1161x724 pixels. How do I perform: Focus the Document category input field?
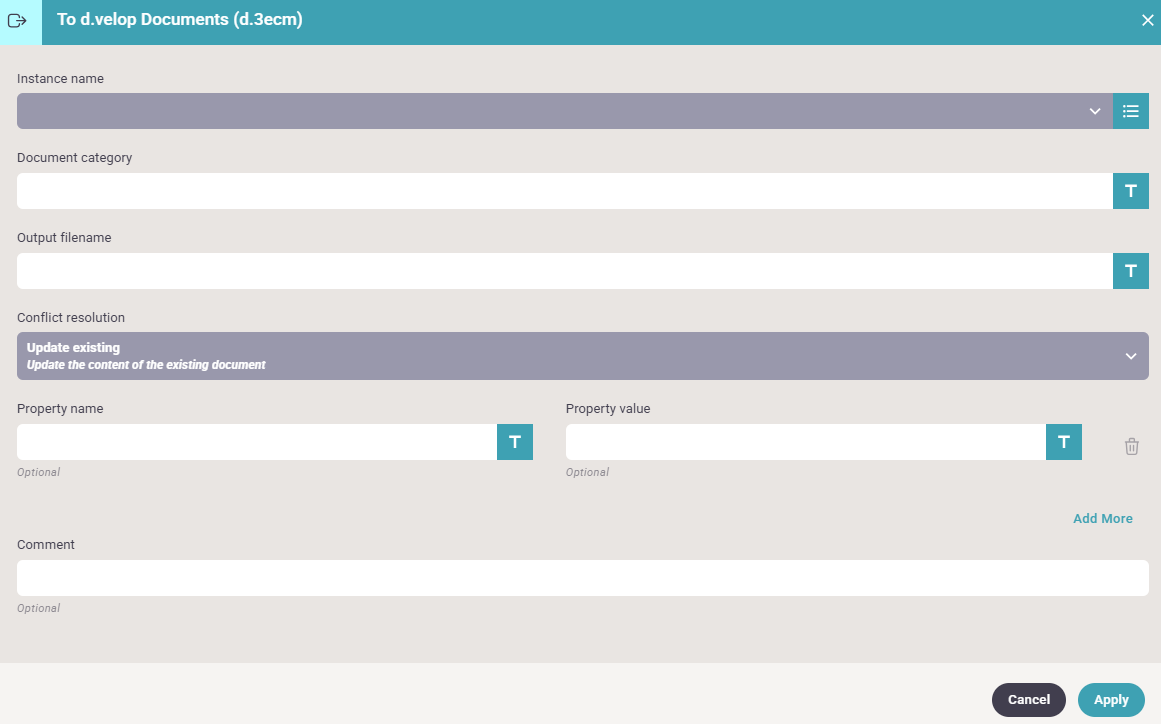(x=565, y=191)
